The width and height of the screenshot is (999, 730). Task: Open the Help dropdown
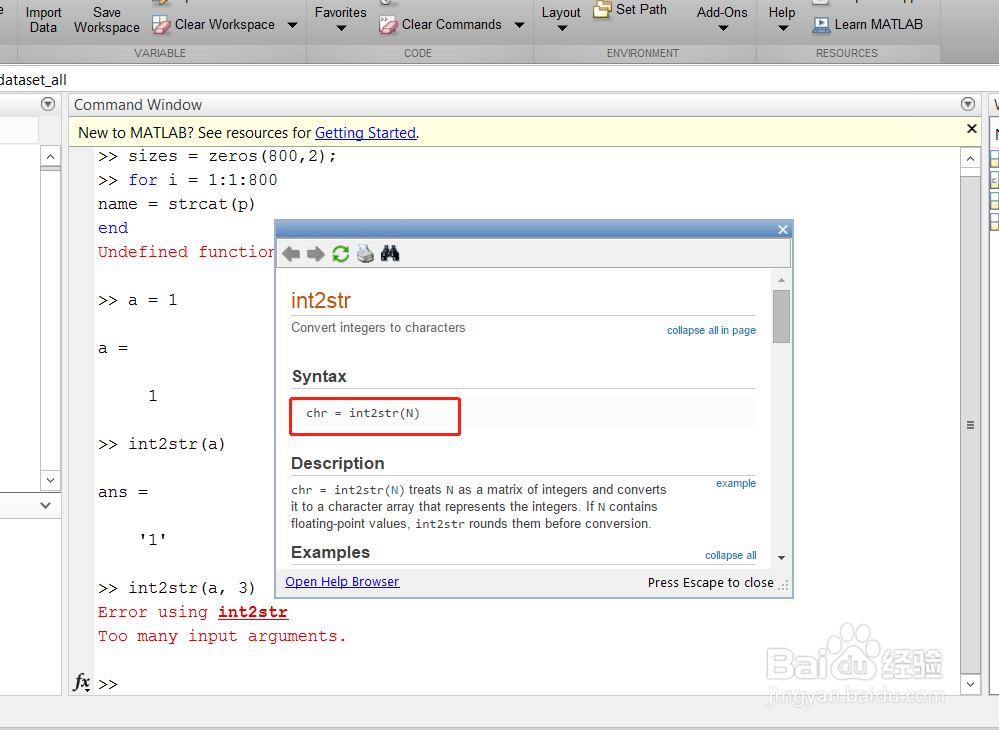tap(782, 19)
